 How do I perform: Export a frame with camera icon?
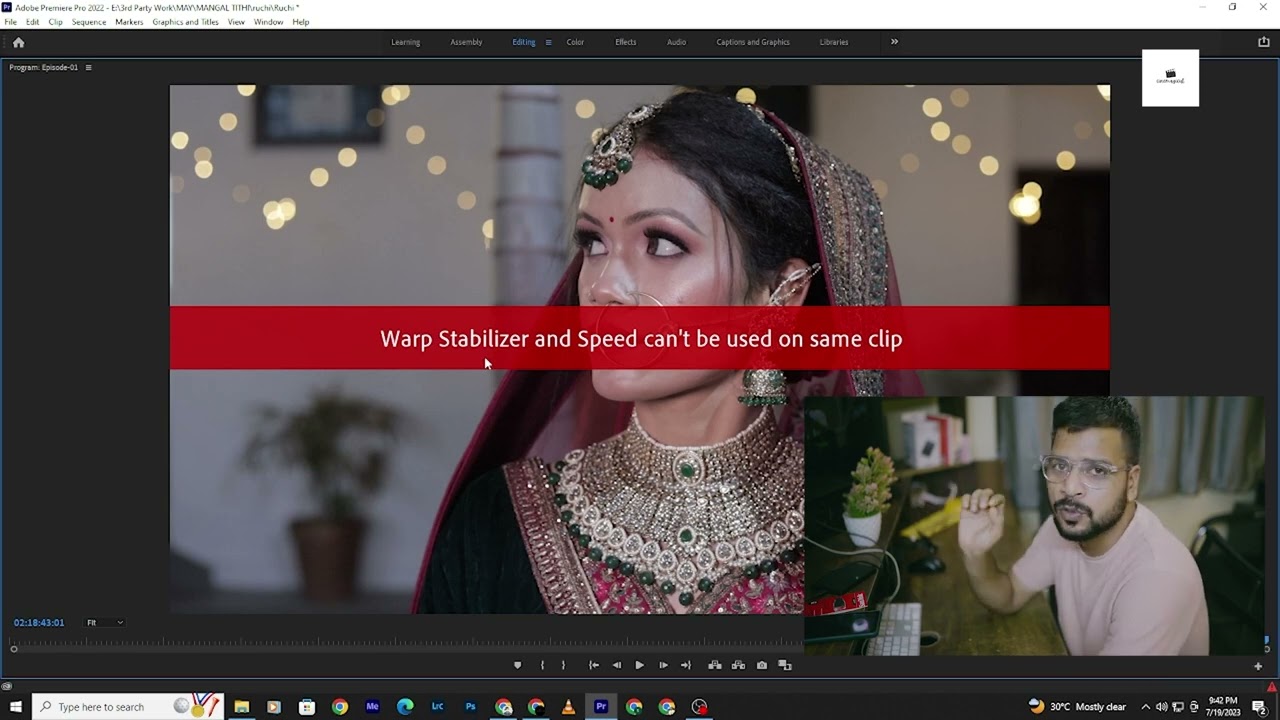pos(762,665)
